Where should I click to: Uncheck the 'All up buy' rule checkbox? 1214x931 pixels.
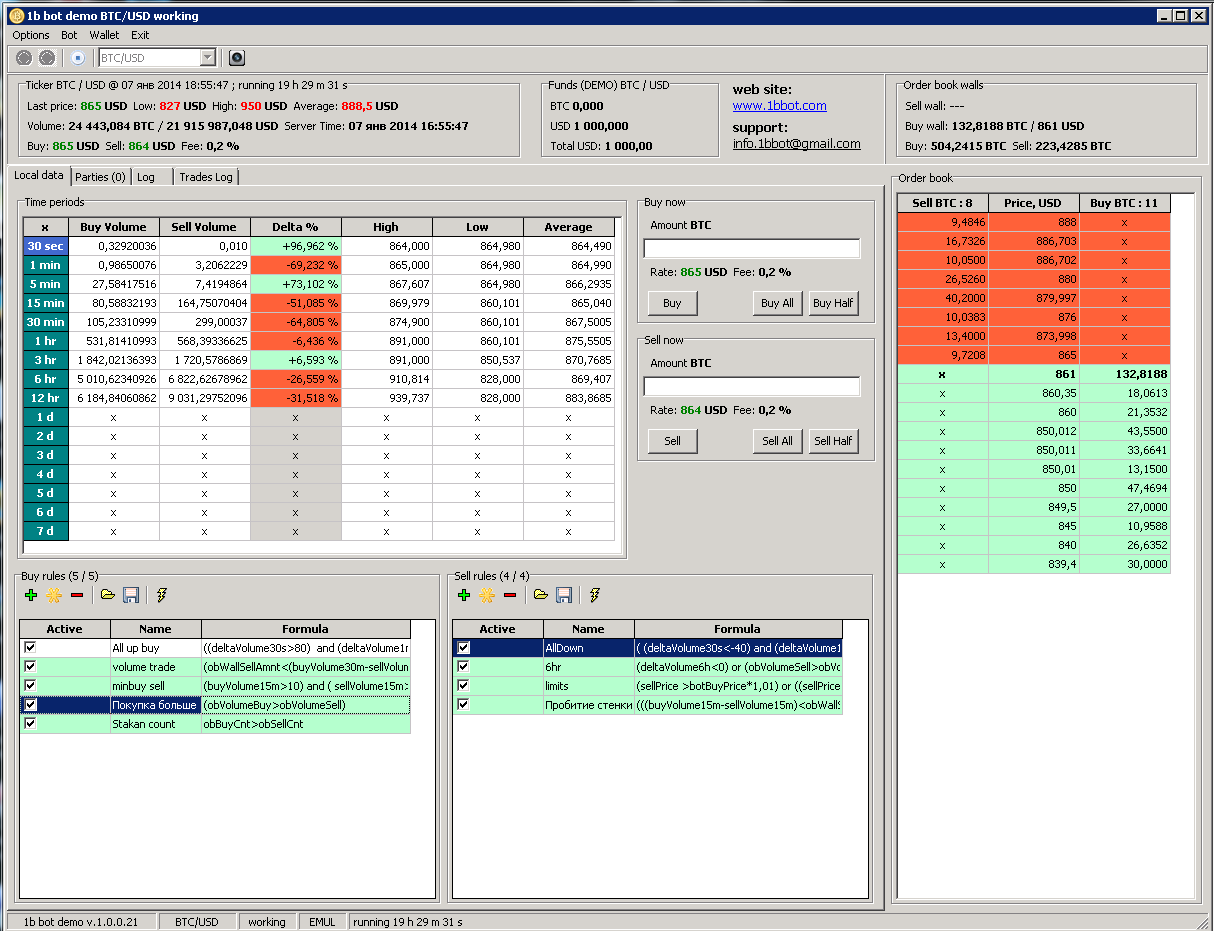(30, 648)
